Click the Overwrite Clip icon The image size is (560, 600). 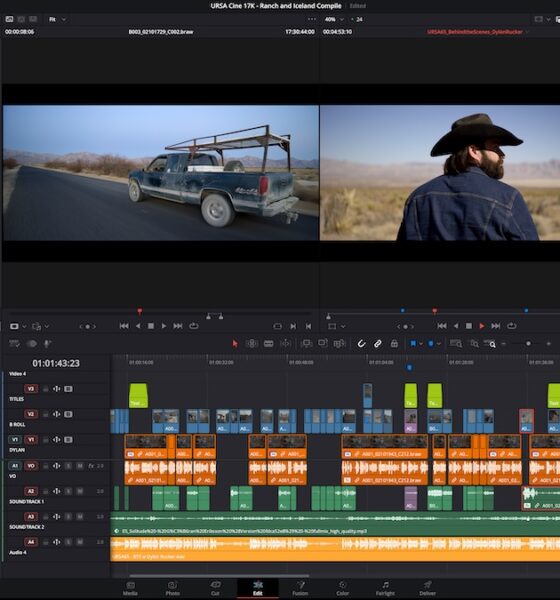pos(323,343)
